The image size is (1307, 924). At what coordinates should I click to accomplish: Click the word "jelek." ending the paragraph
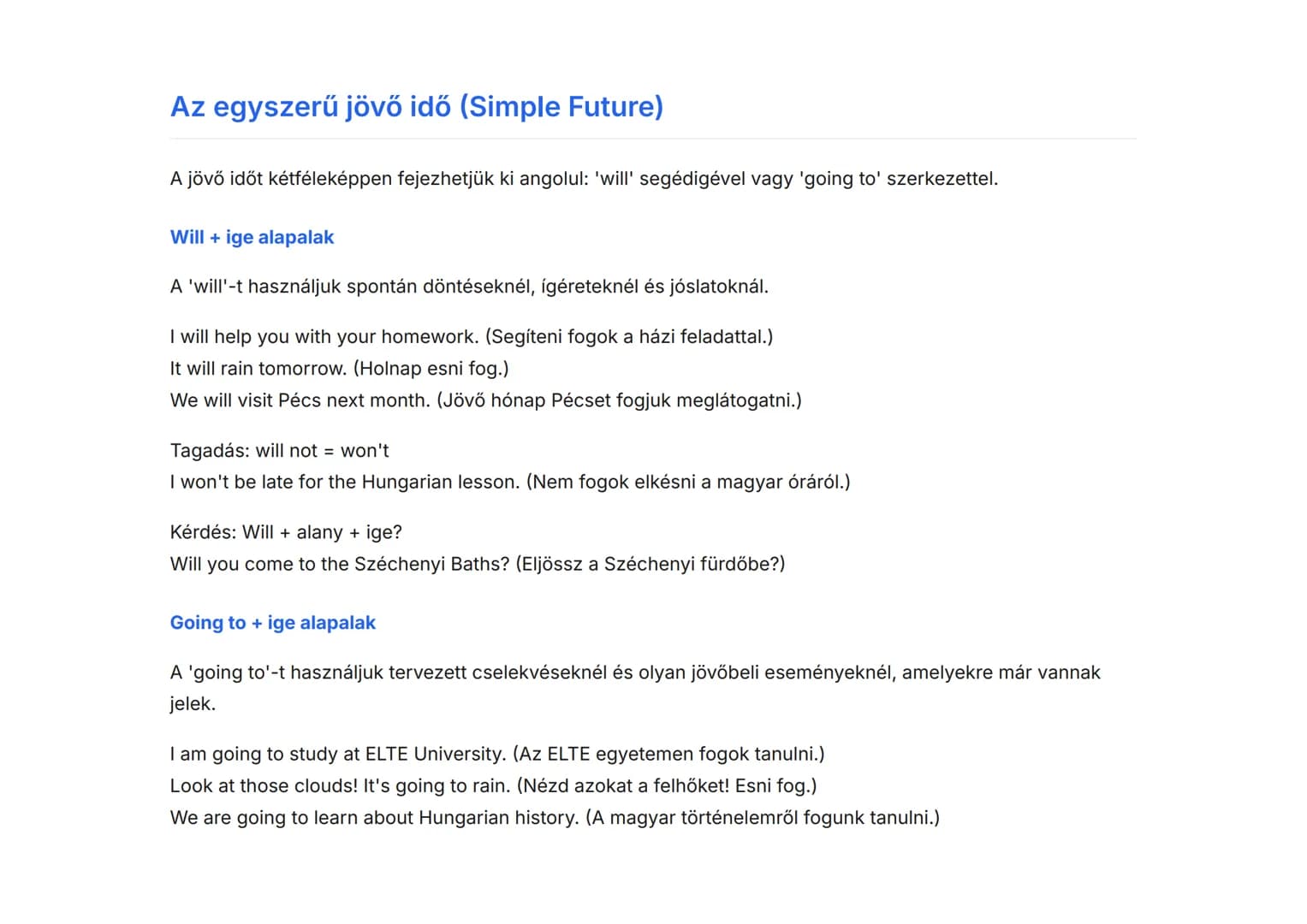(193, 704)
